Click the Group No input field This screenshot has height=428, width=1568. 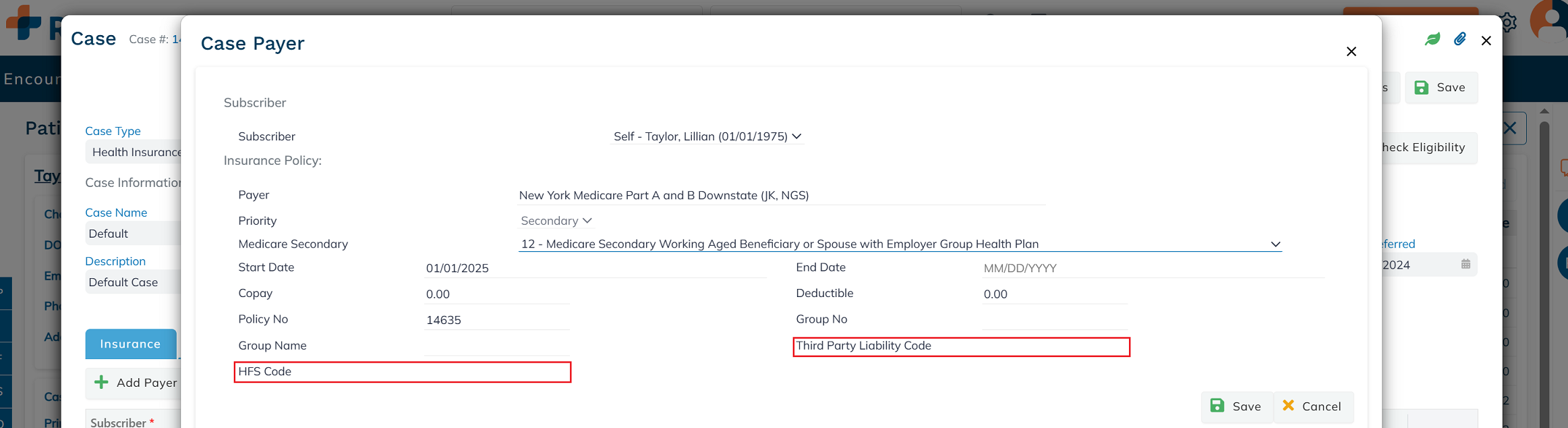coord(1053,319)
